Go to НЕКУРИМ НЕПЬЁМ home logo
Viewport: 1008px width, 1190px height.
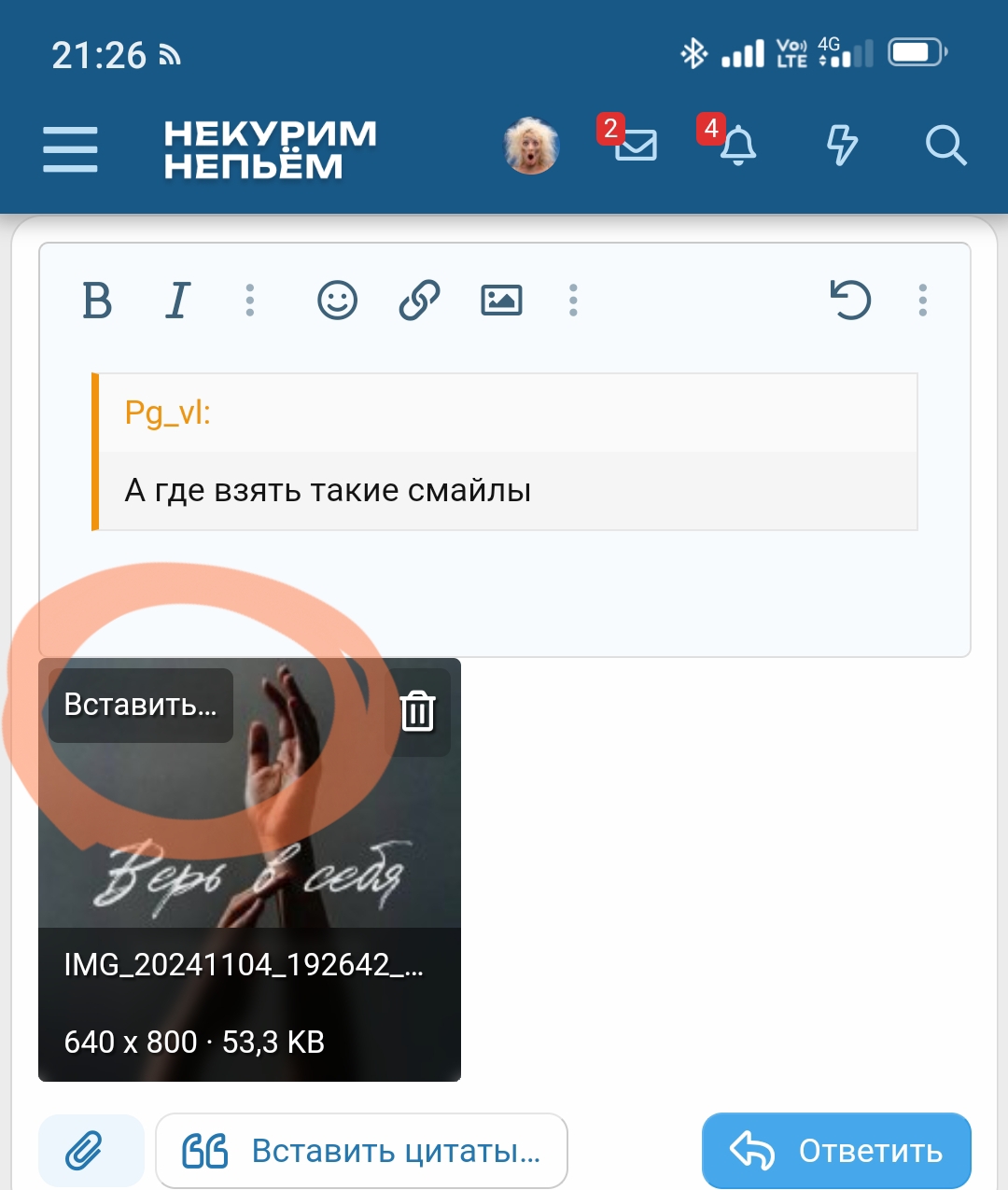[270, 149]
